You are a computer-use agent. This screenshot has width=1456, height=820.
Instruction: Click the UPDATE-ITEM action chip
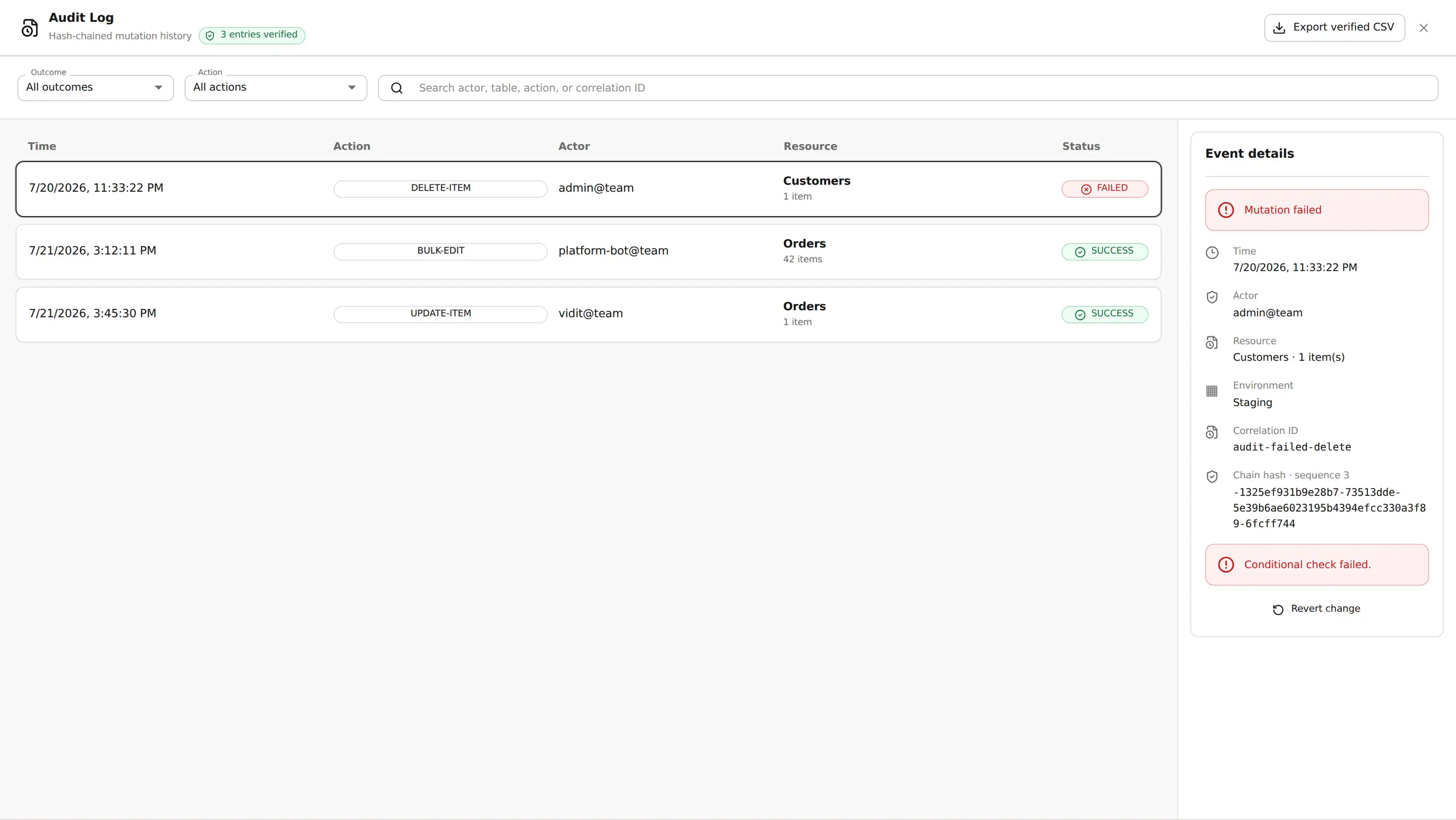[x=440, y=314]
